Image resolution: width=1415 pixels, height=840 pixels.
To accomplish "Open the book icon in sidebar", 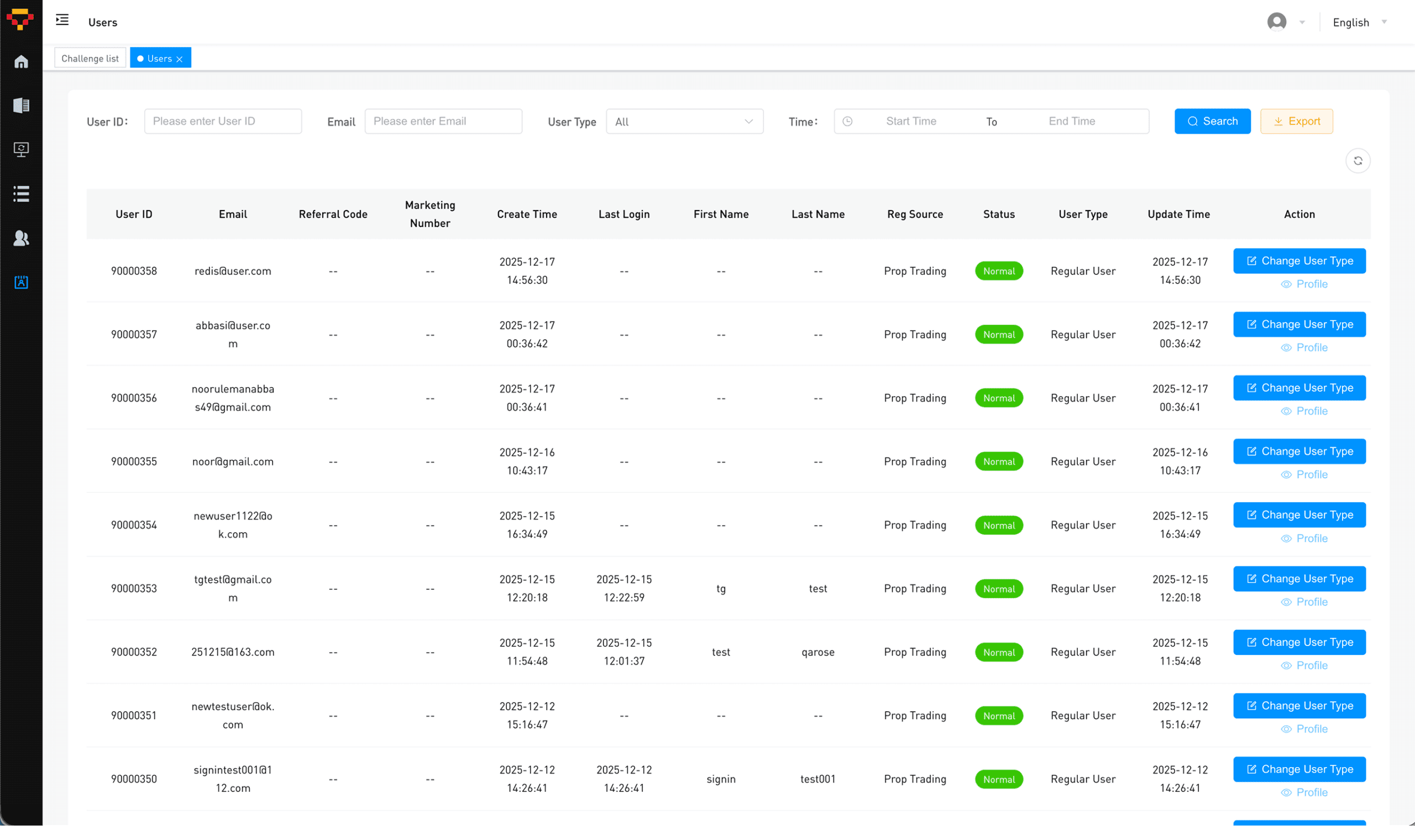I will (21, 106).
